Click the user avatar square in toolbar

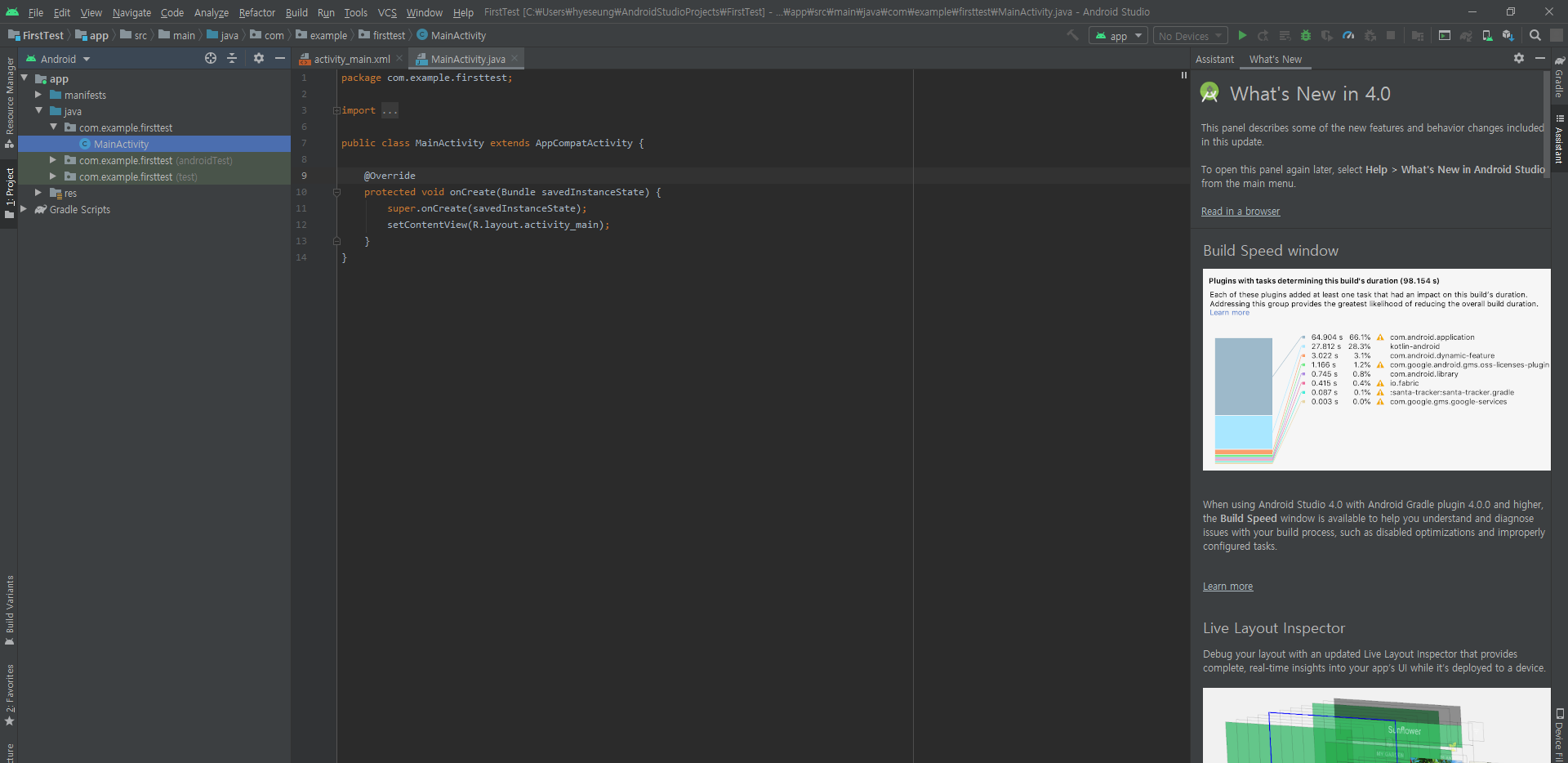coord(1557,35)
